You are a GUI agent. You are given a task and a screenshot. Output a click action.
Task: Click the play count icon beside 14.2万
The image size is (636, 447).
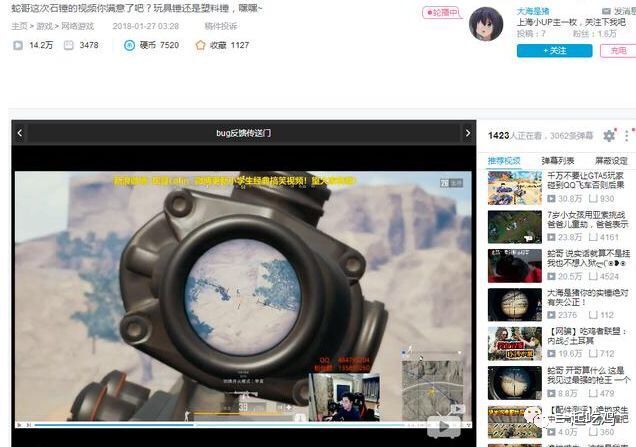[x=18, y=45]
